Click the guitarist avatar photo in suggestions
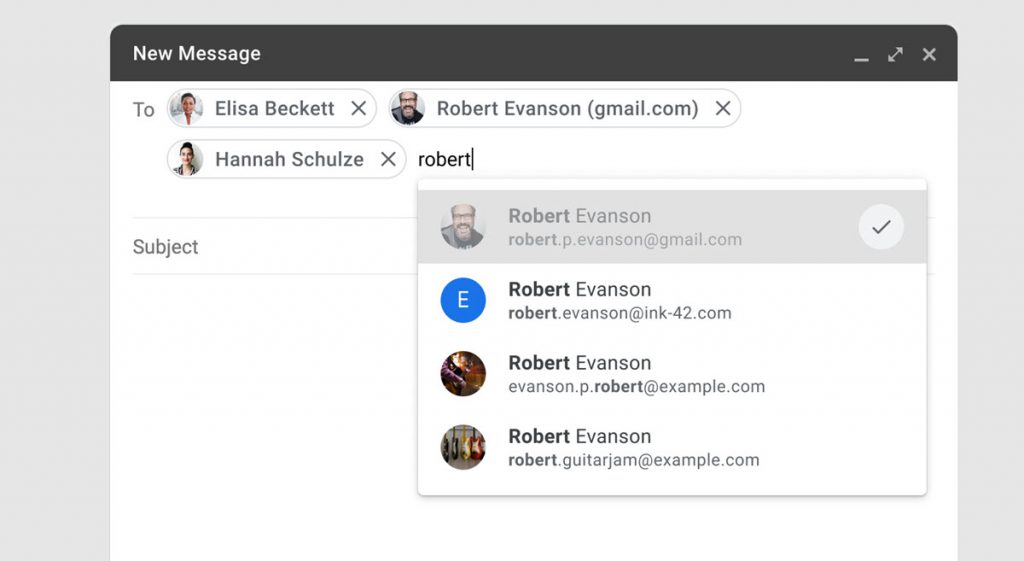This screenshot has width=1024, height=561. tap(463, 374)
